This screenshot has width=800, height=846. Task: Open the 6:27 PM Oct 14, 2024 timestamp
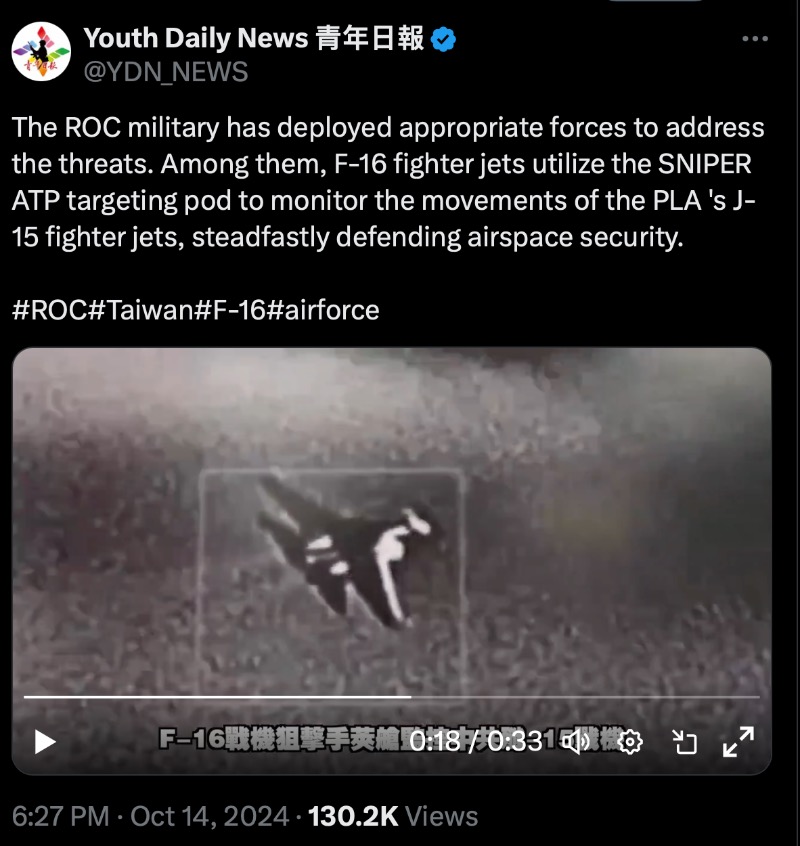(x=150, y=816)
